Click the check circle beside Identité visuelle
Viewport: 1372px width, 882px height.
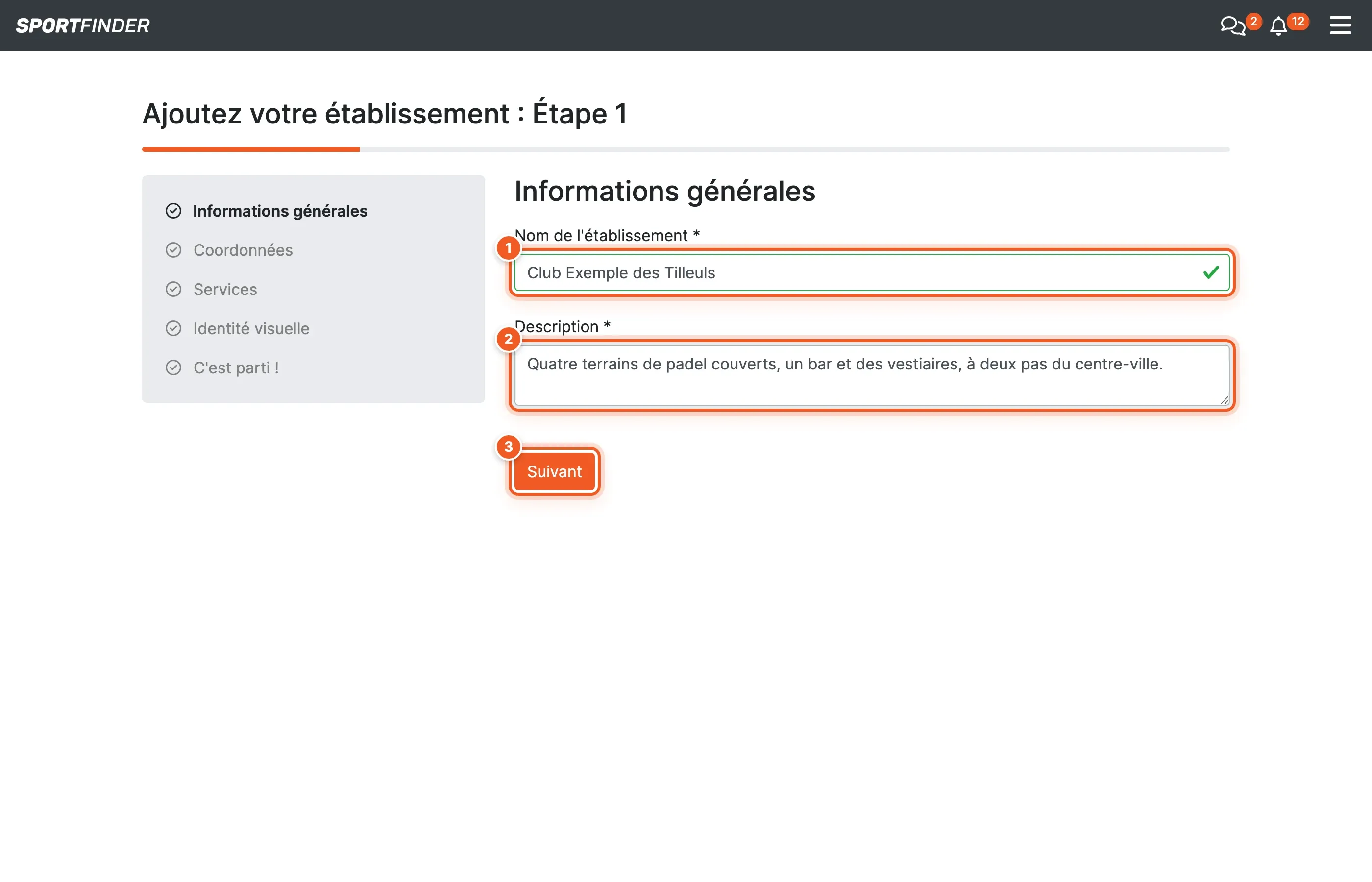point(173,329)
